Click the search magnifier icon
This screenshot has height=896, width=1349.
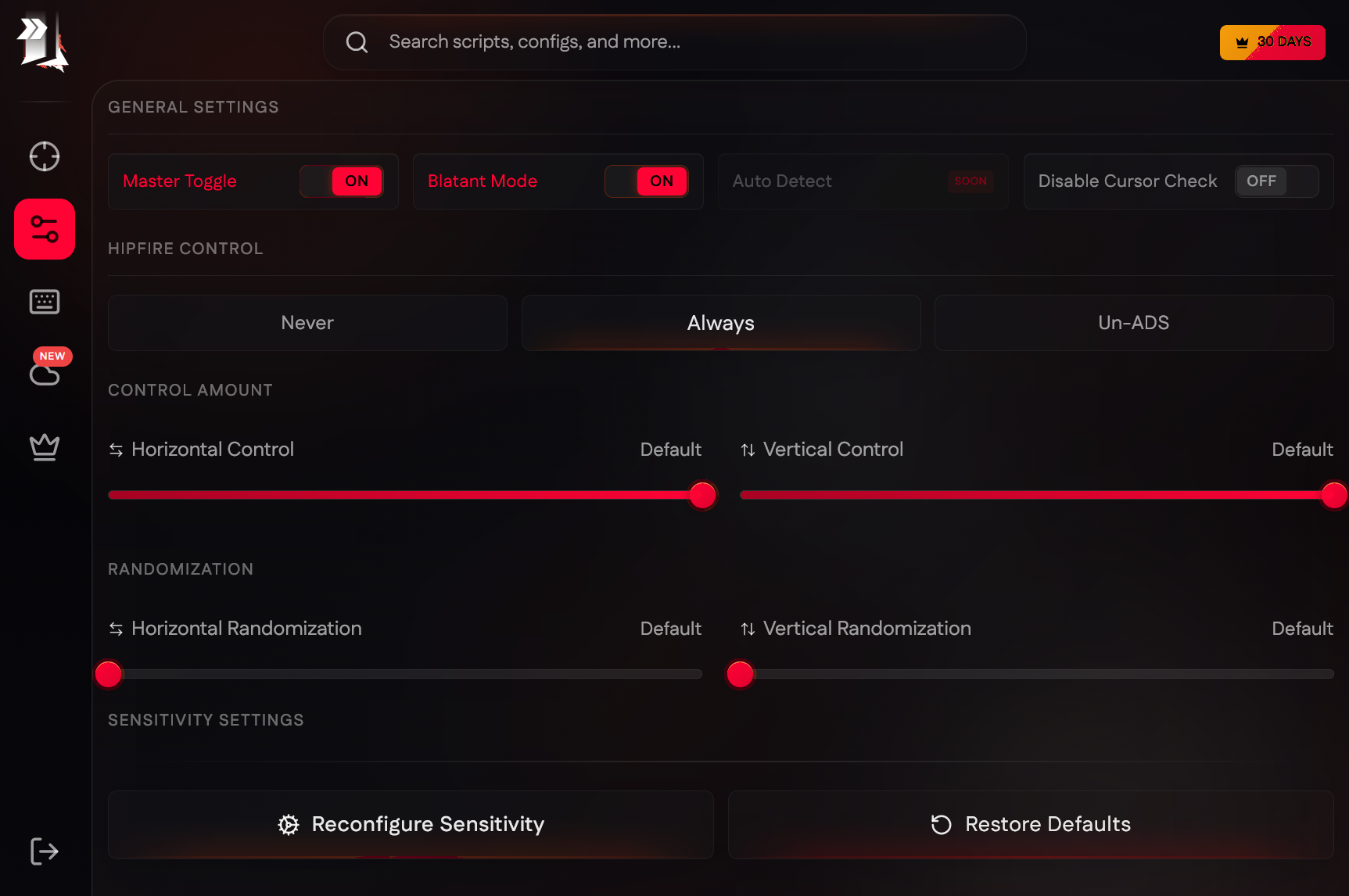[x=357, y=42]
